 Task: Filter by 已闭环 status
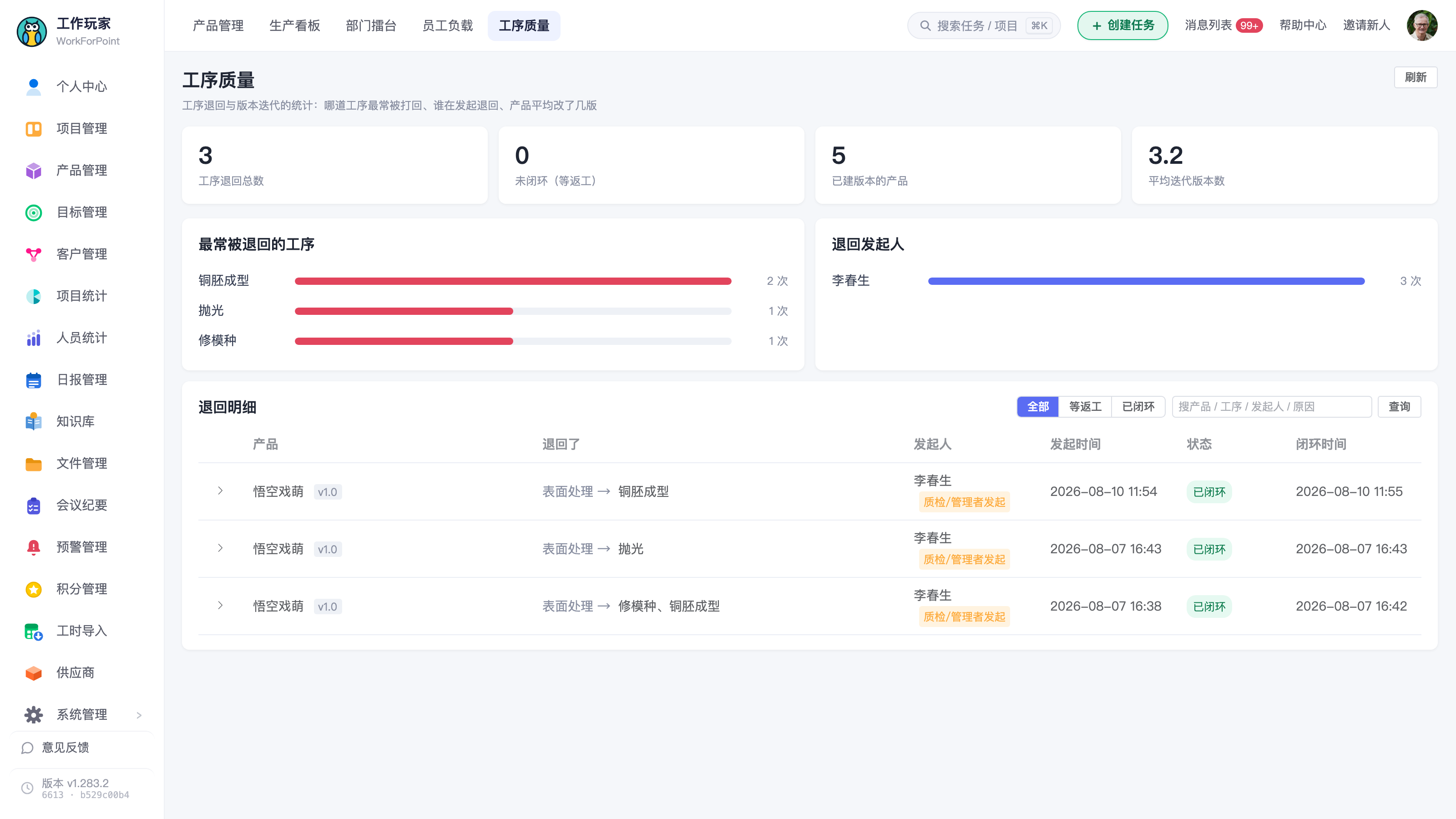click(1138, 406)
